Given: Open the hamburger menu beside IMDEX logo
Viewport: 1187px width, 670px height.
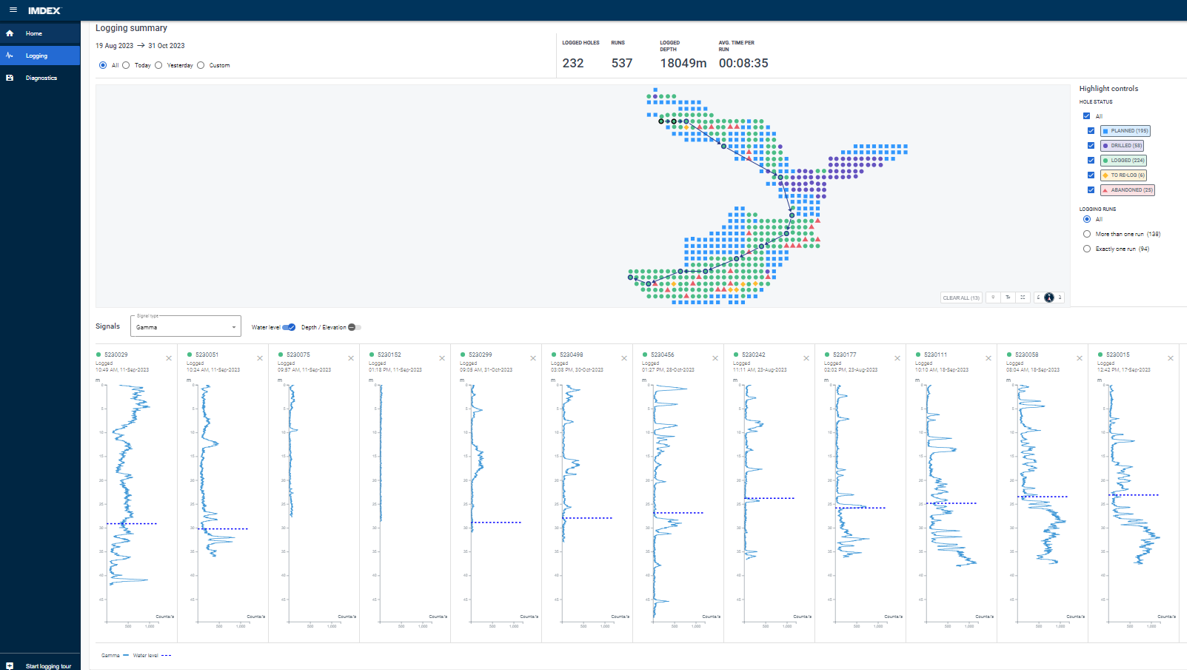Looking at the screenshot, I should (x=13, y=10).
